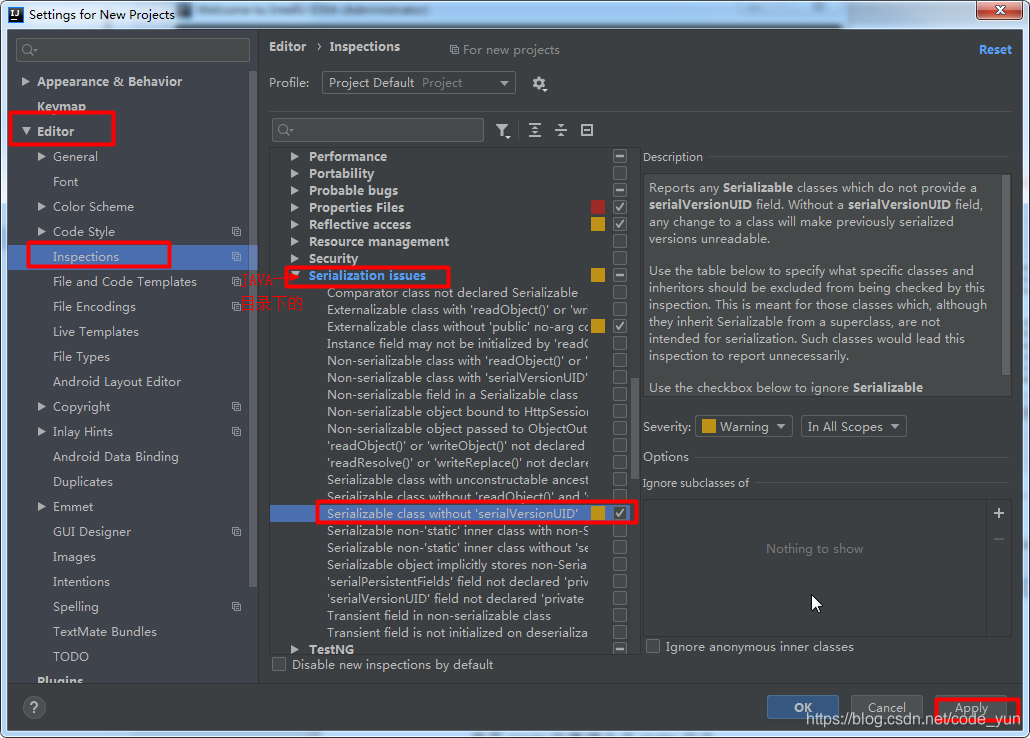Click the Reset link
This screenshot has height=738, width=1030.
[995, 49]
